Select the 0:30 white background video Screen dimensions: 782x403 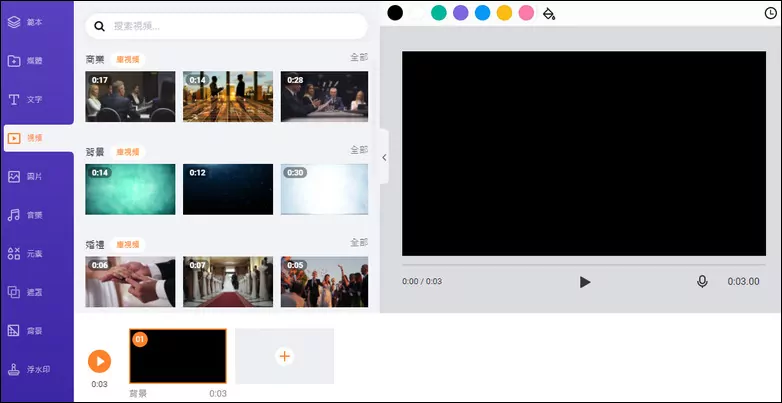coord(324,190)
